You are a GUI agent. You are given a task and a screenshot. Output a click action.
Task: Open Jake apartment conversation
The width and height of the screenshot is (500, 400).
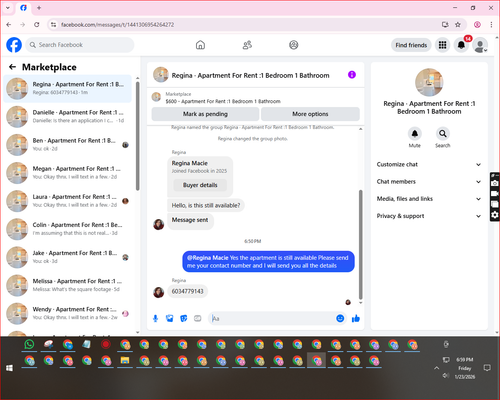[68, 257]
